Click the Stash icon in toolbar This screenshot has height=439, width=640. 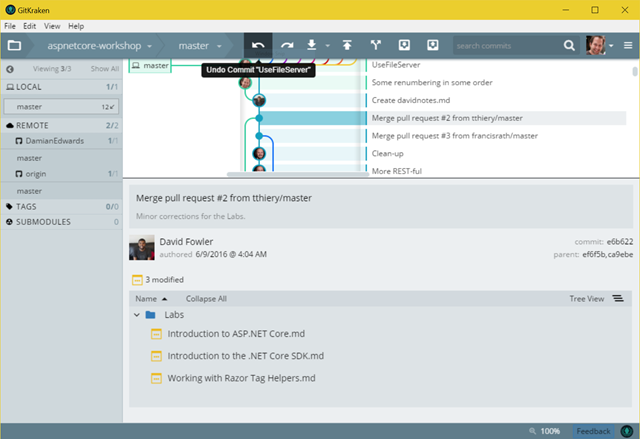(405, 45)
